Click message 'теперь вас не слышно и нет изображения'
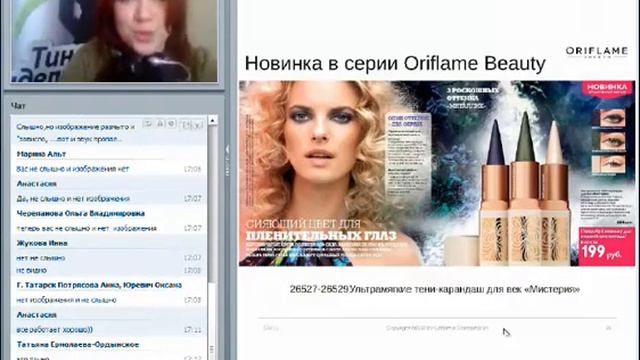Image resolution: width=640 pixels, height=360 pixels. 87,229
